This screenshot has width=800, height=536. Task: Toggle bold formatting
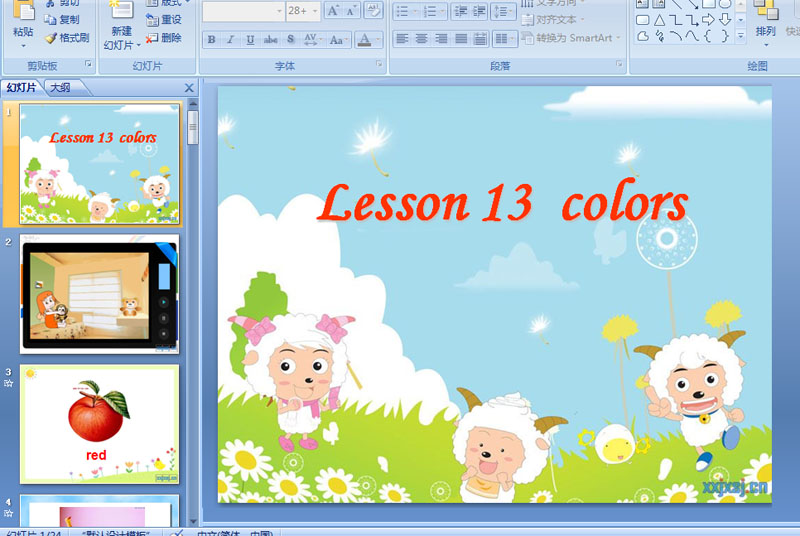[211, 39]
